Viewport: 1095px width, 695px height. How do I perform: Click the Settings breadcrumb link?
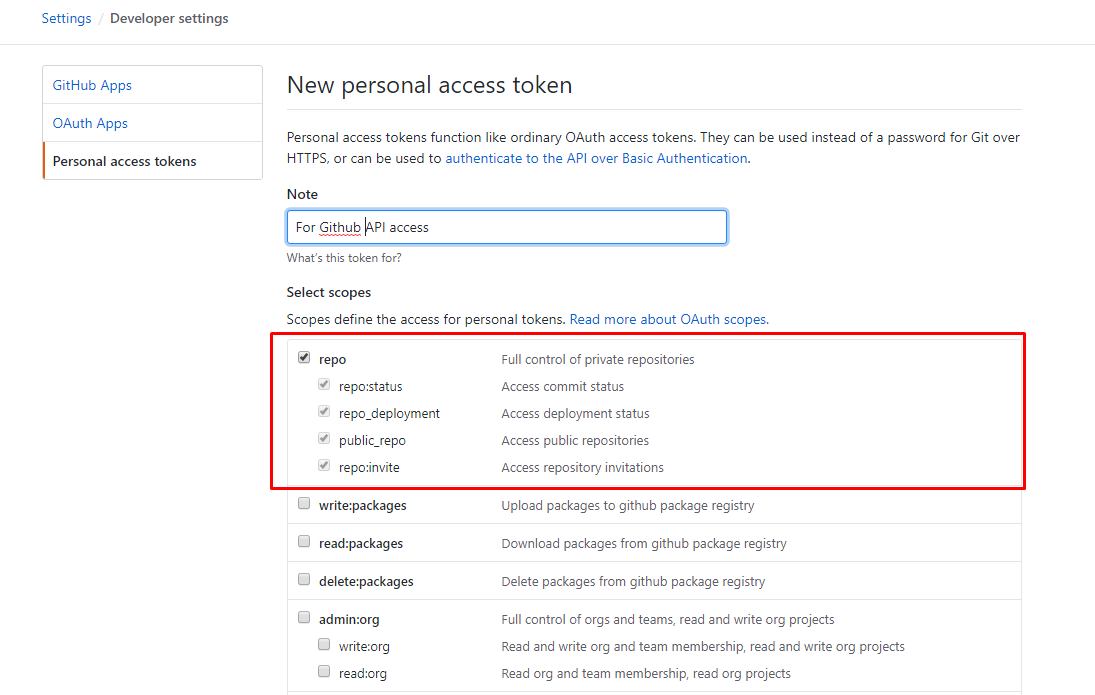[x=66, y=18]
